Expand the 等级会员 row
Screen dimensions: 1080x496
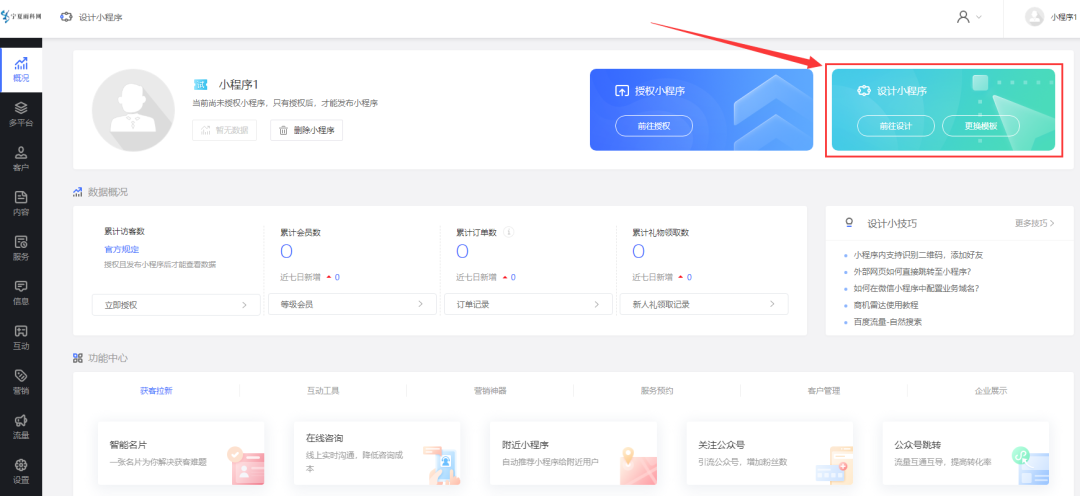tap(351, 304)
